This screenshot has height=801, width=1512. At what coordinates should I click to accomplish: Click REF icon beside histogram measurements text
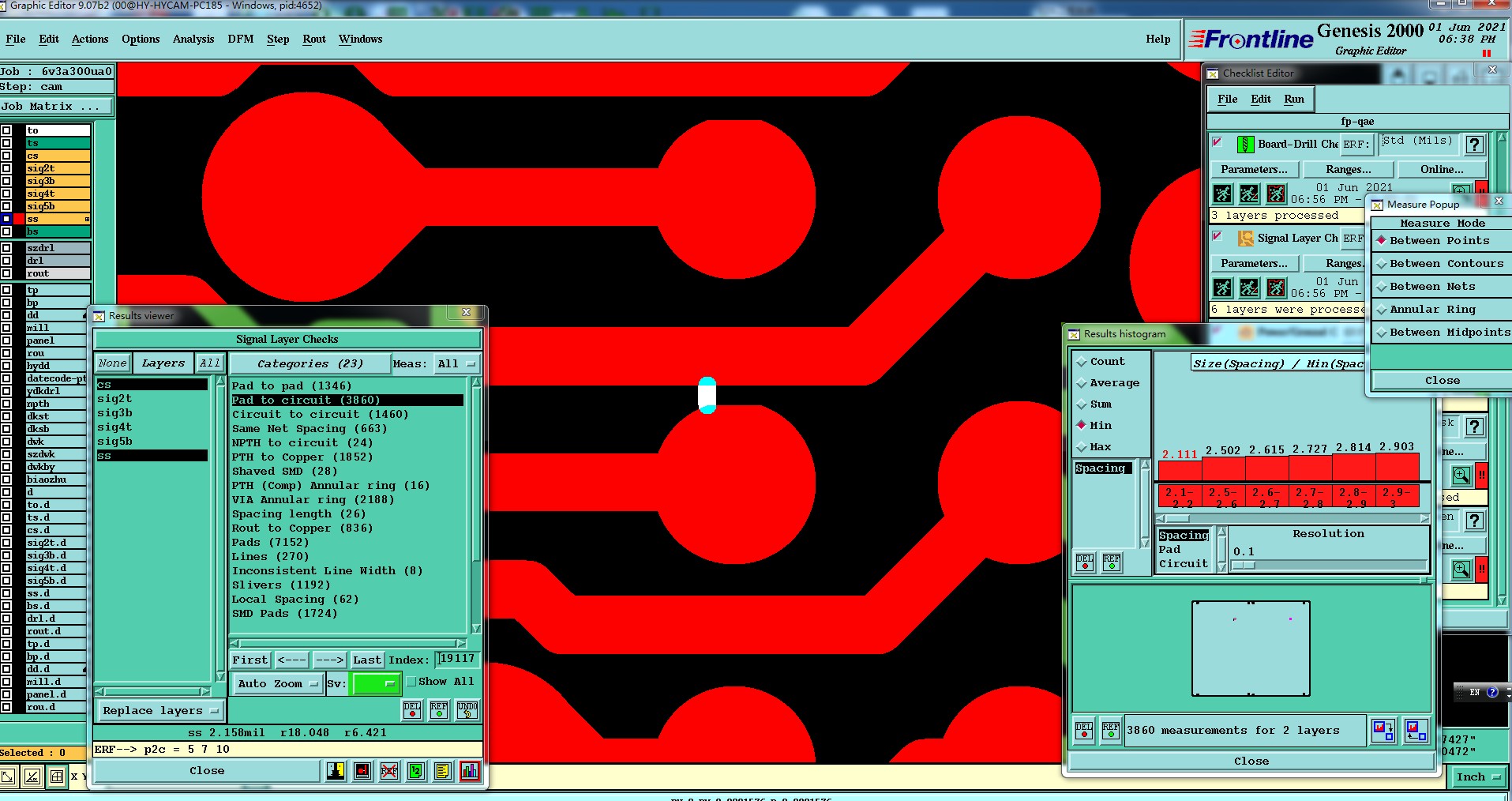1111,730
